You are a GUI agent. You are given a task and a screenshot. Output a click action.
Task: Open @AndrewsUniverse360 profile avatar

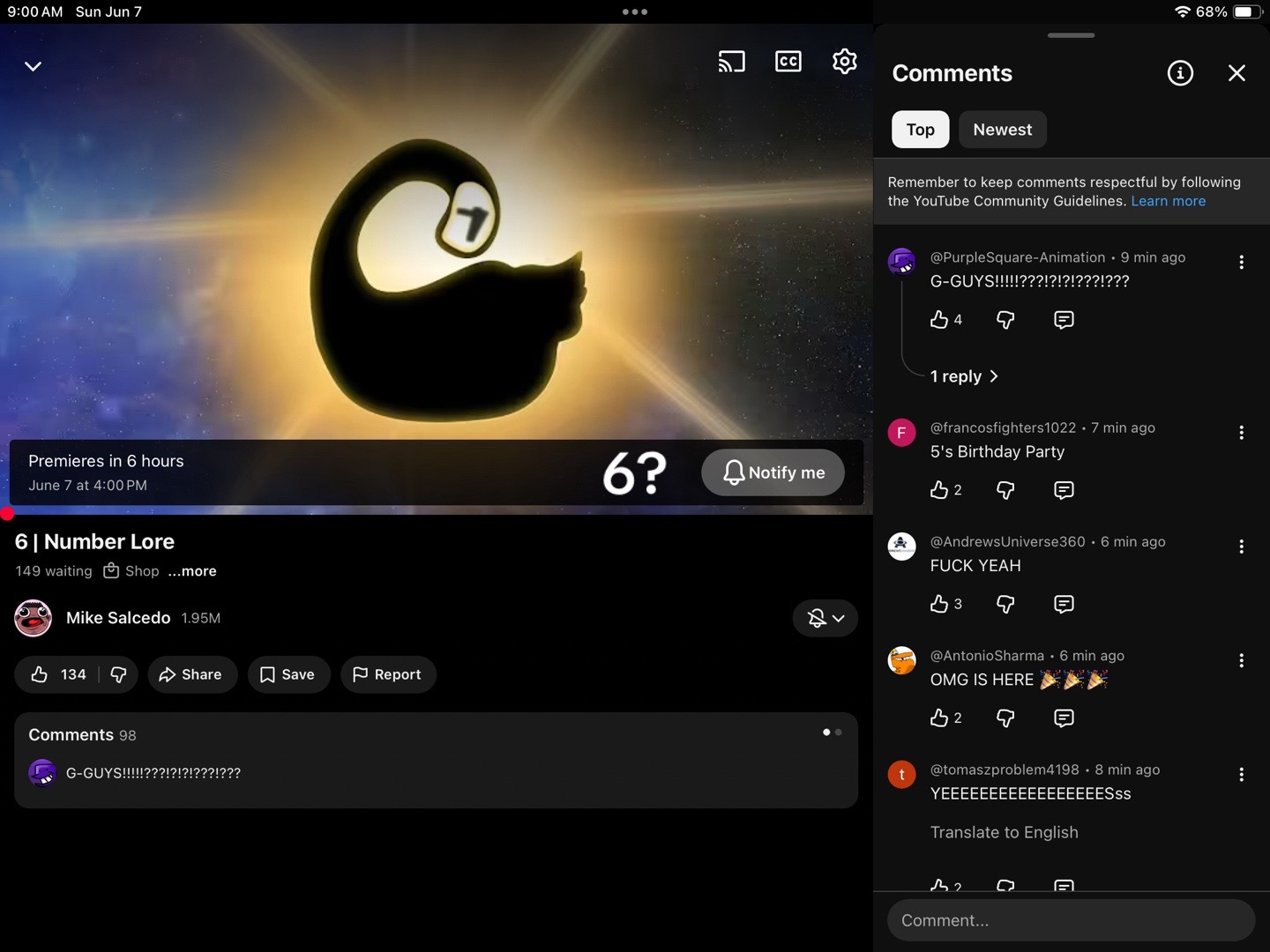coord(901,547)
